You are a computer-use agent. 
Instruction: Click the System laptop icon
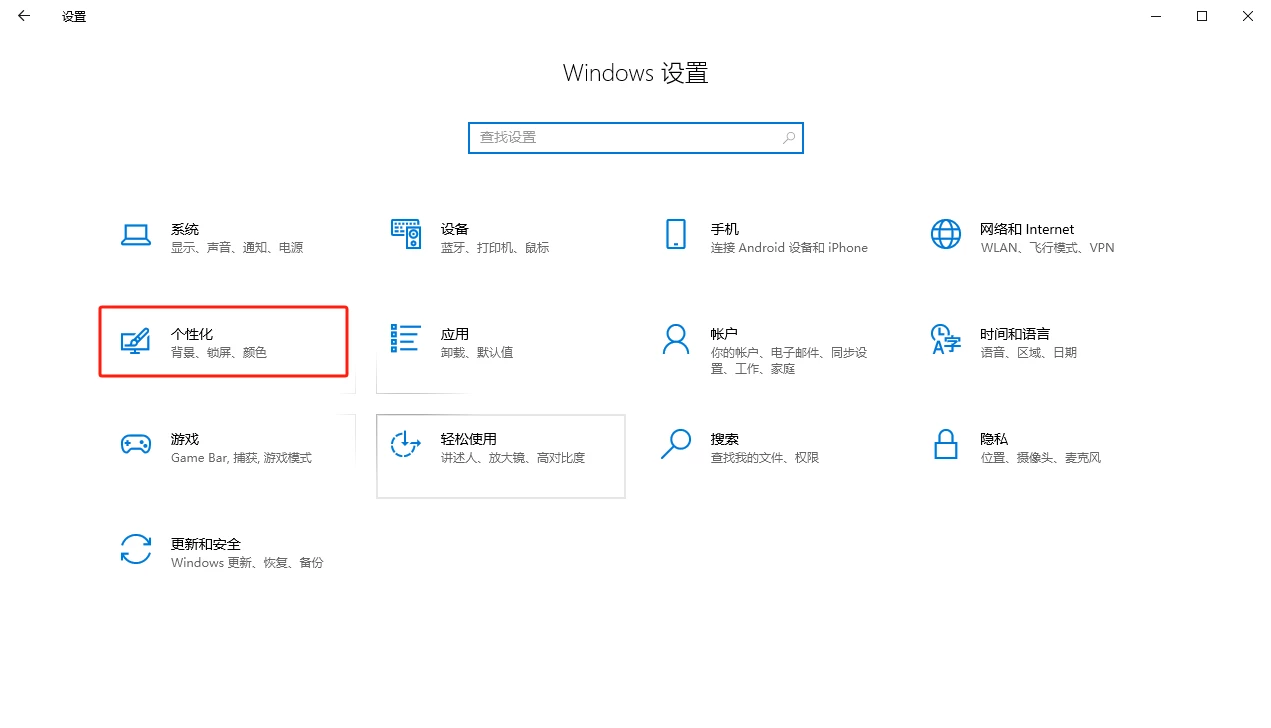tap(135, 236)
